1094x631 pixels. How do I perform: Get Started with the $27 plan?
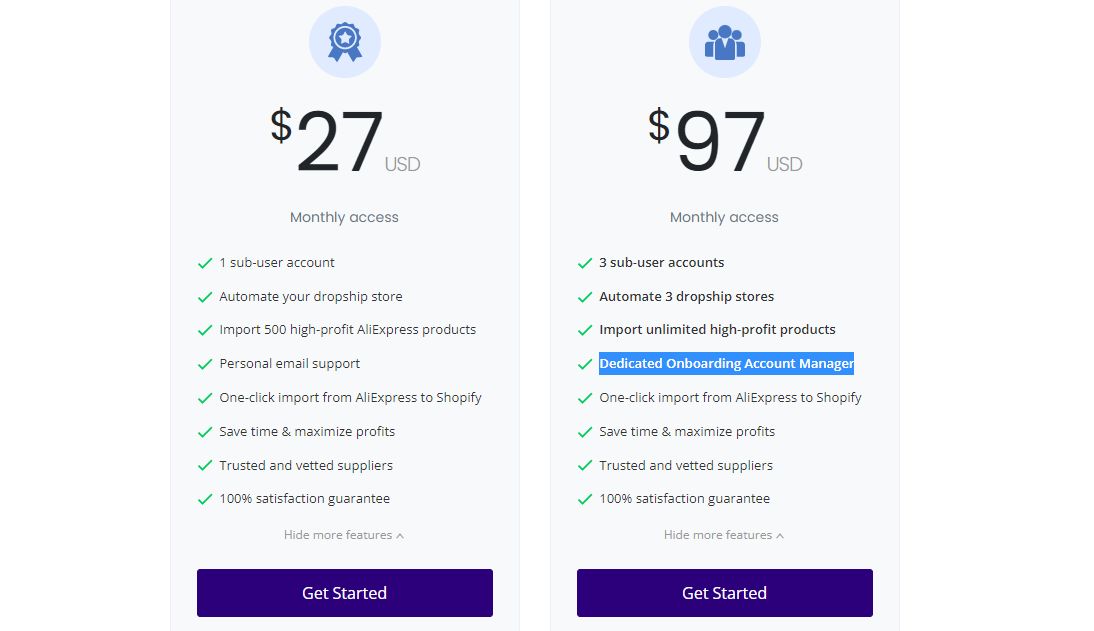345,593
